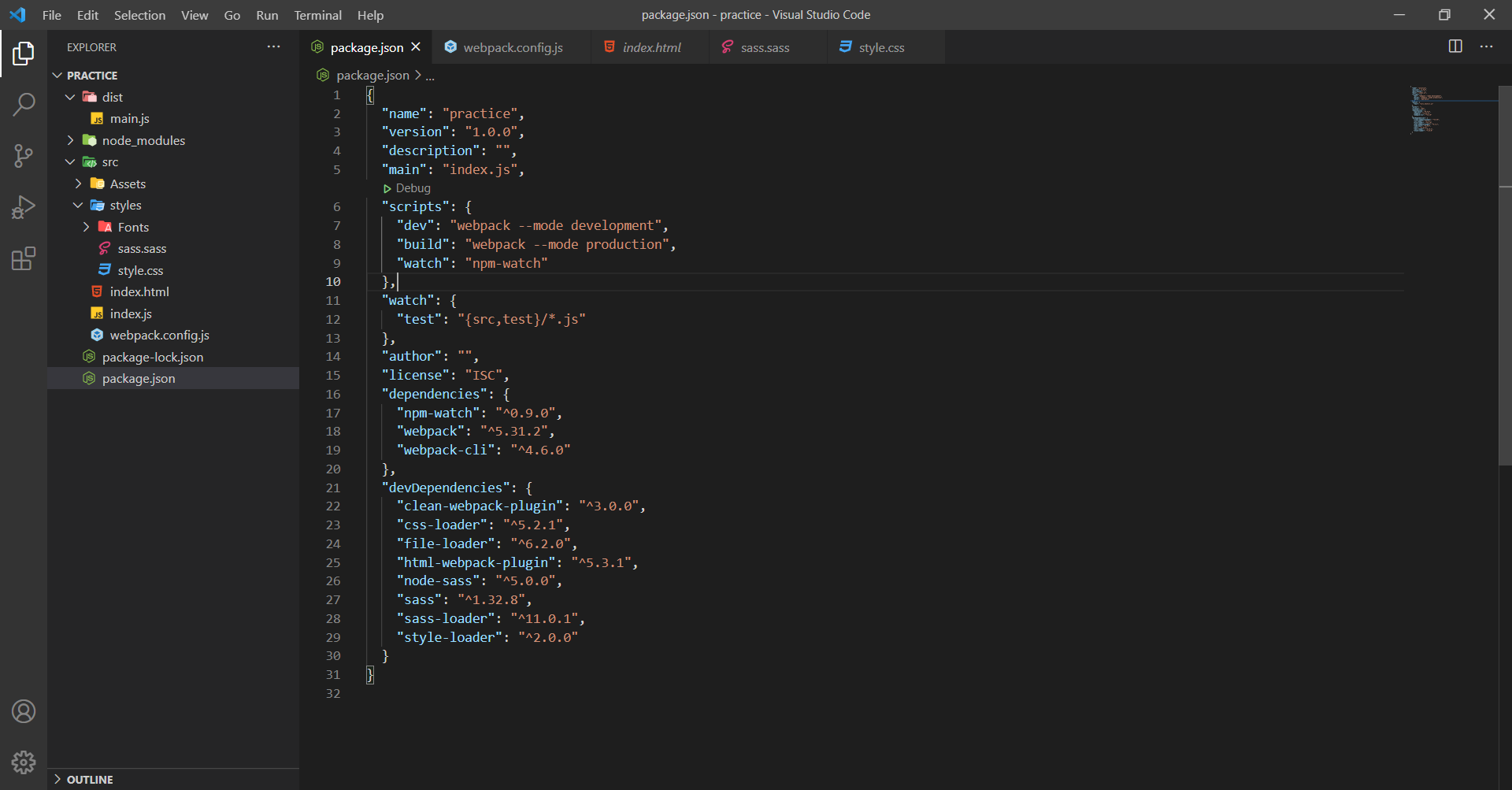Switch to the index.html tab

pos(650,47)
